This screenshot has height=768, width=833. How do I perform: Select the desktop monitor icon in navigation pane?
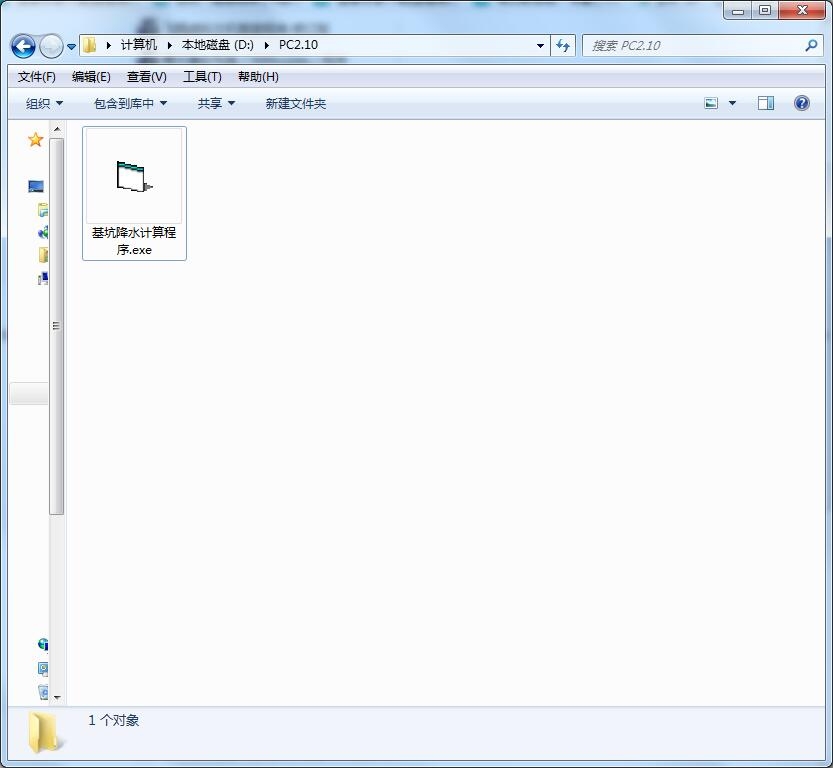click(x=36, y=187)
